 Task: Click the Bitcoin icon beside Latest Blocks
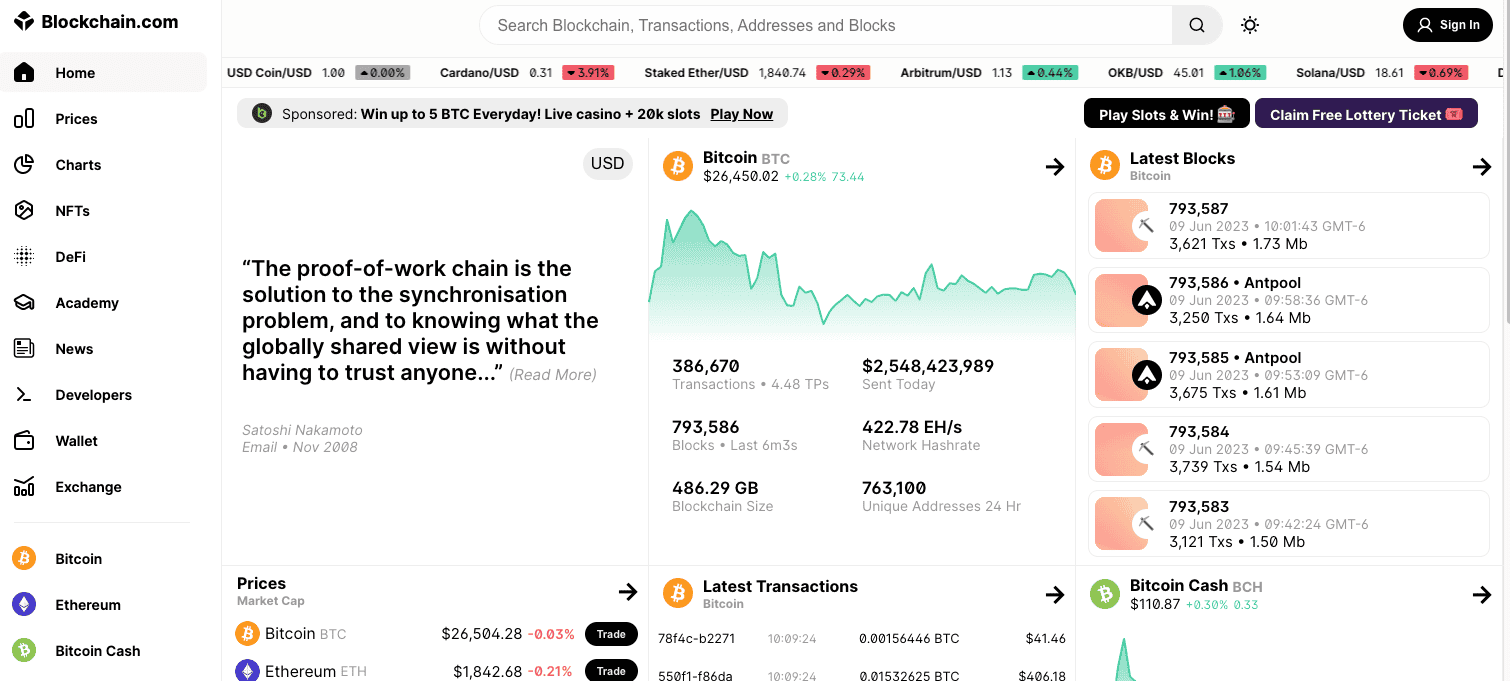pyautogui.click(x=1105, y=166)
